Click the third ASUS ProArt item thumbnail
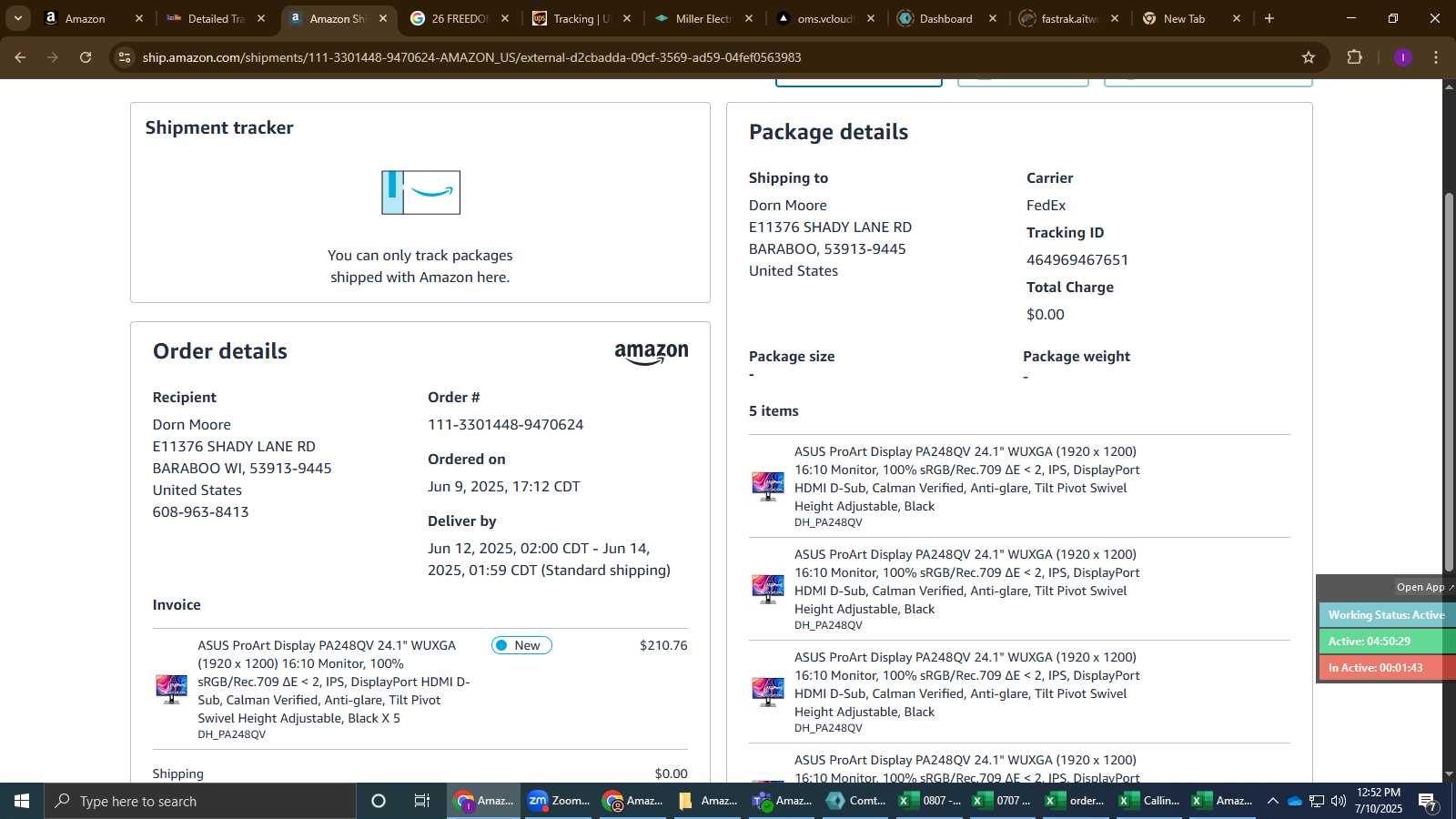This screenshot has height=819, width=1456. [768, 692]
